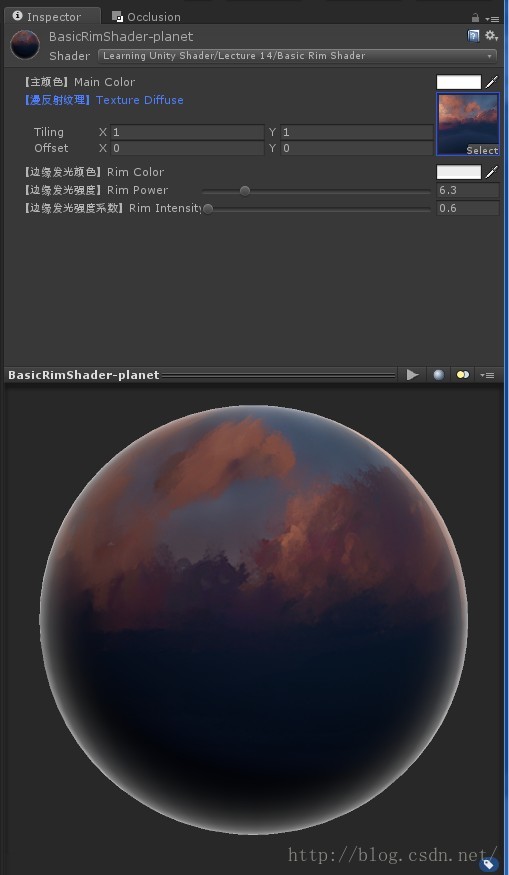The width and height of the screenshot is (509, 875).
Task: Pick Rim Color with the eyedropper
Action: click(x=491, y=172)
